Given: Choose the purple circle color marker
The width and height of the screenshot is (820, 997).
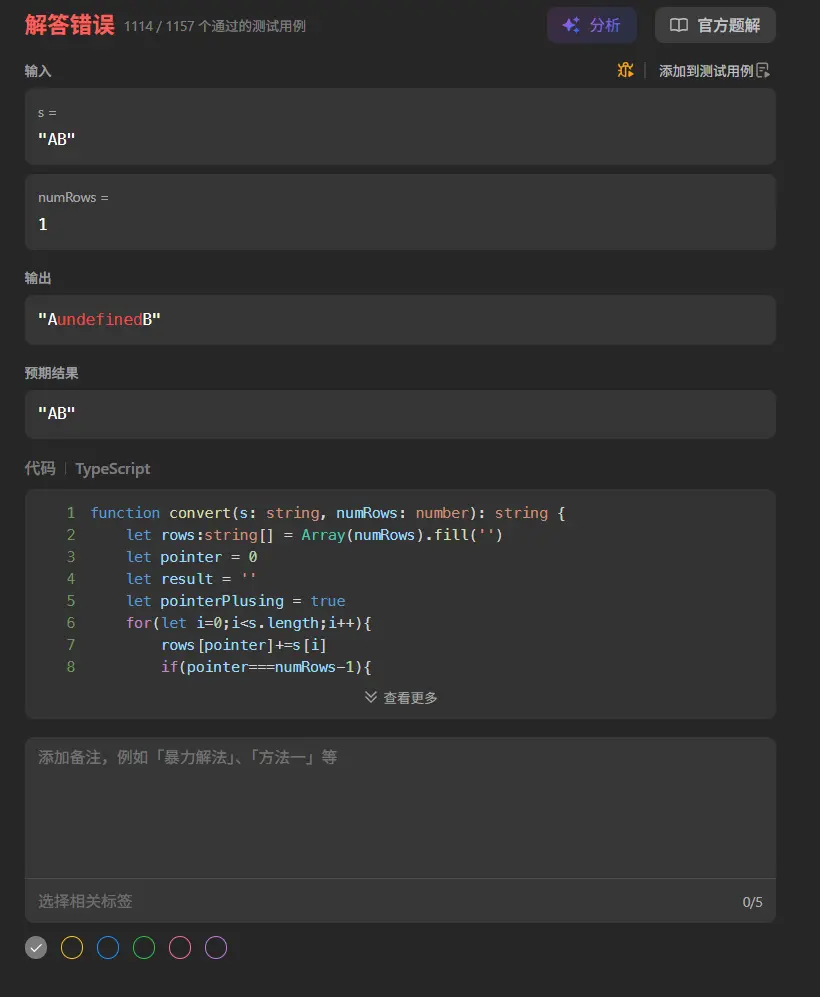Looking at the screenshot, I should [x=216, y=947].
